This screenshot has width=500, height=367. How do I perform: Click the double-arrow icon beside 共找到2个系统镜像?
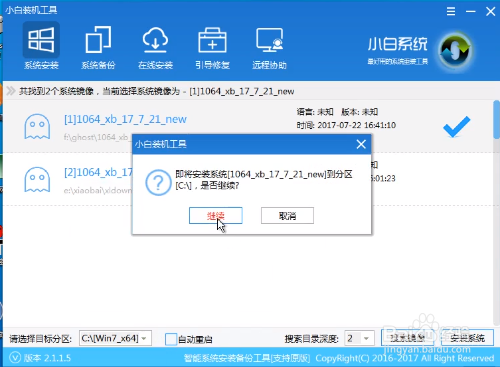[11, 91]
